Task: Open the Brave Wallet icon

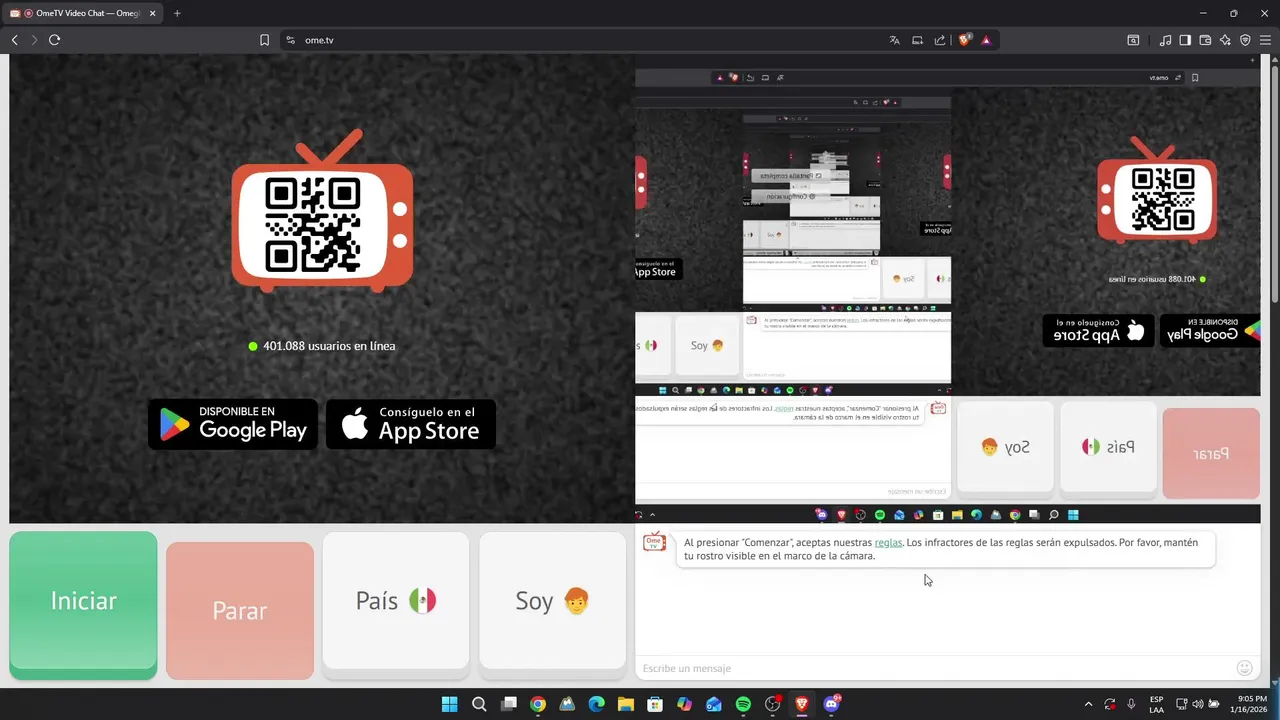Action: click(x=1205, y=40)
